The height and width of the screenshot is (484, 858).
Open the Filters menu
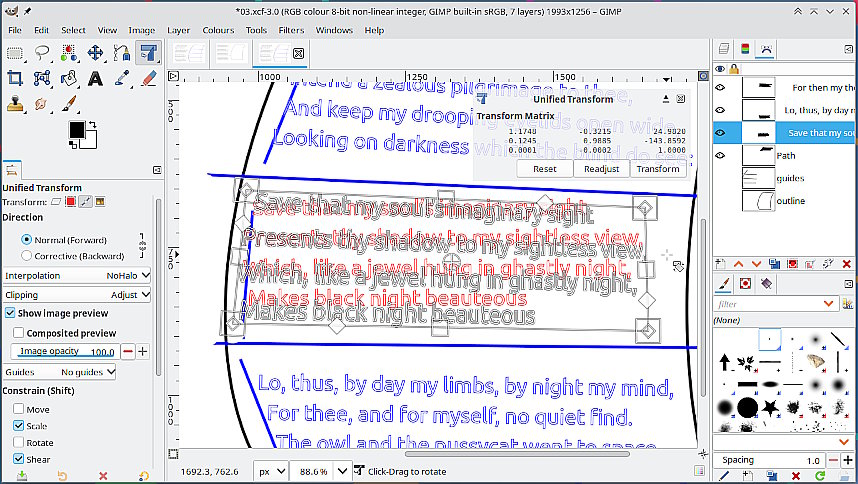291,30
